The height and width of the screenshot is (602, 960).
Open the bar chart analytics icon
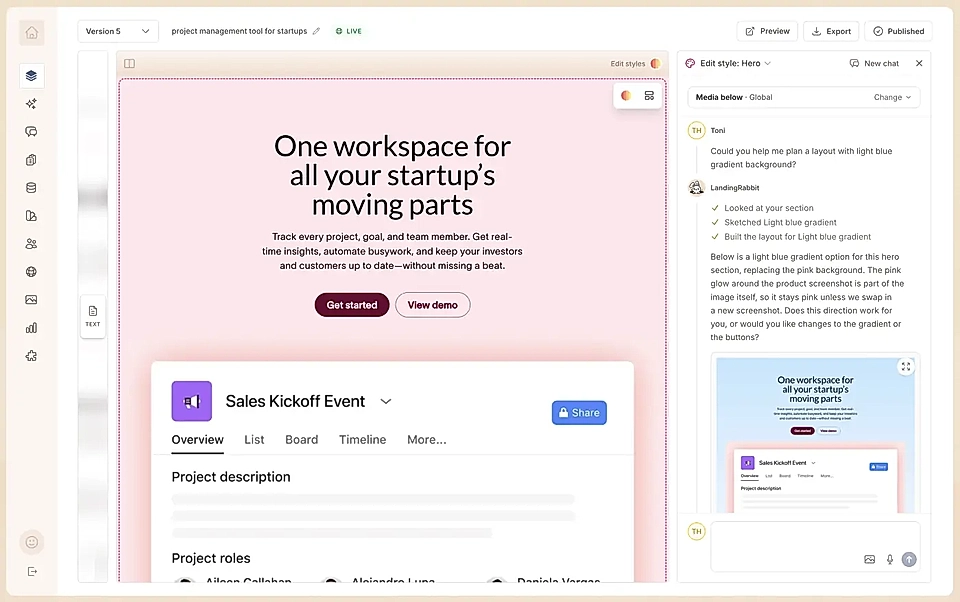(x=31, y=328)
